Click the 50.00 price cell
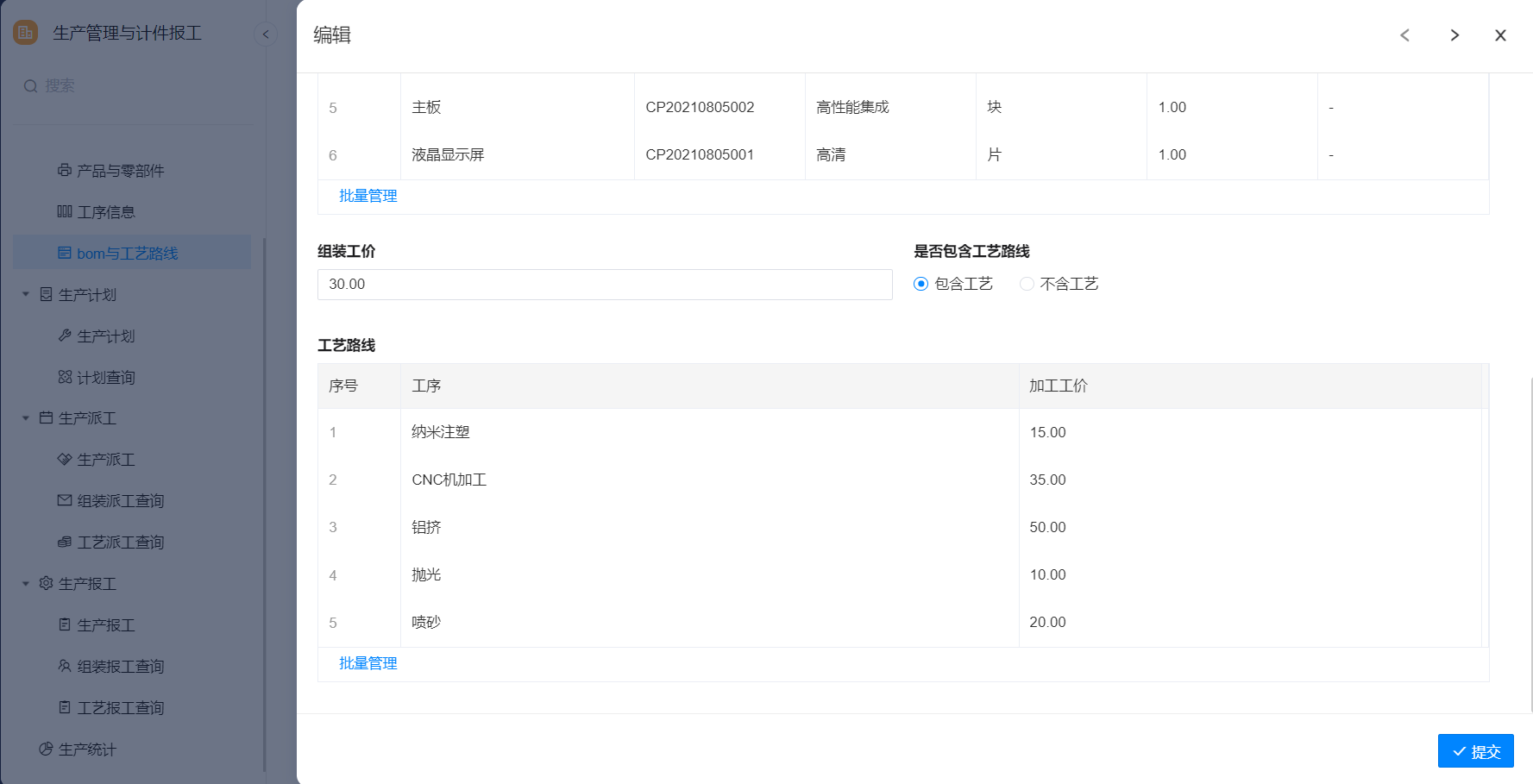This screenshot has width=1533, height=784. (x=1250, y=527)
